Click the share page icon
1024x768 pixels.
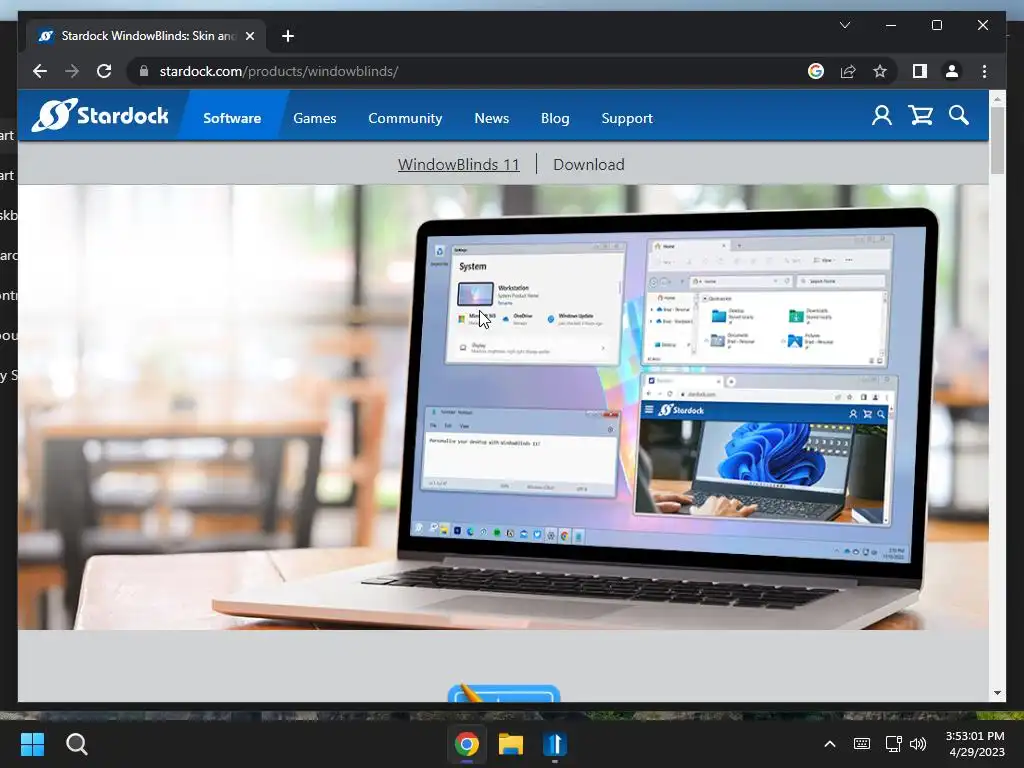tap(848, 71)
